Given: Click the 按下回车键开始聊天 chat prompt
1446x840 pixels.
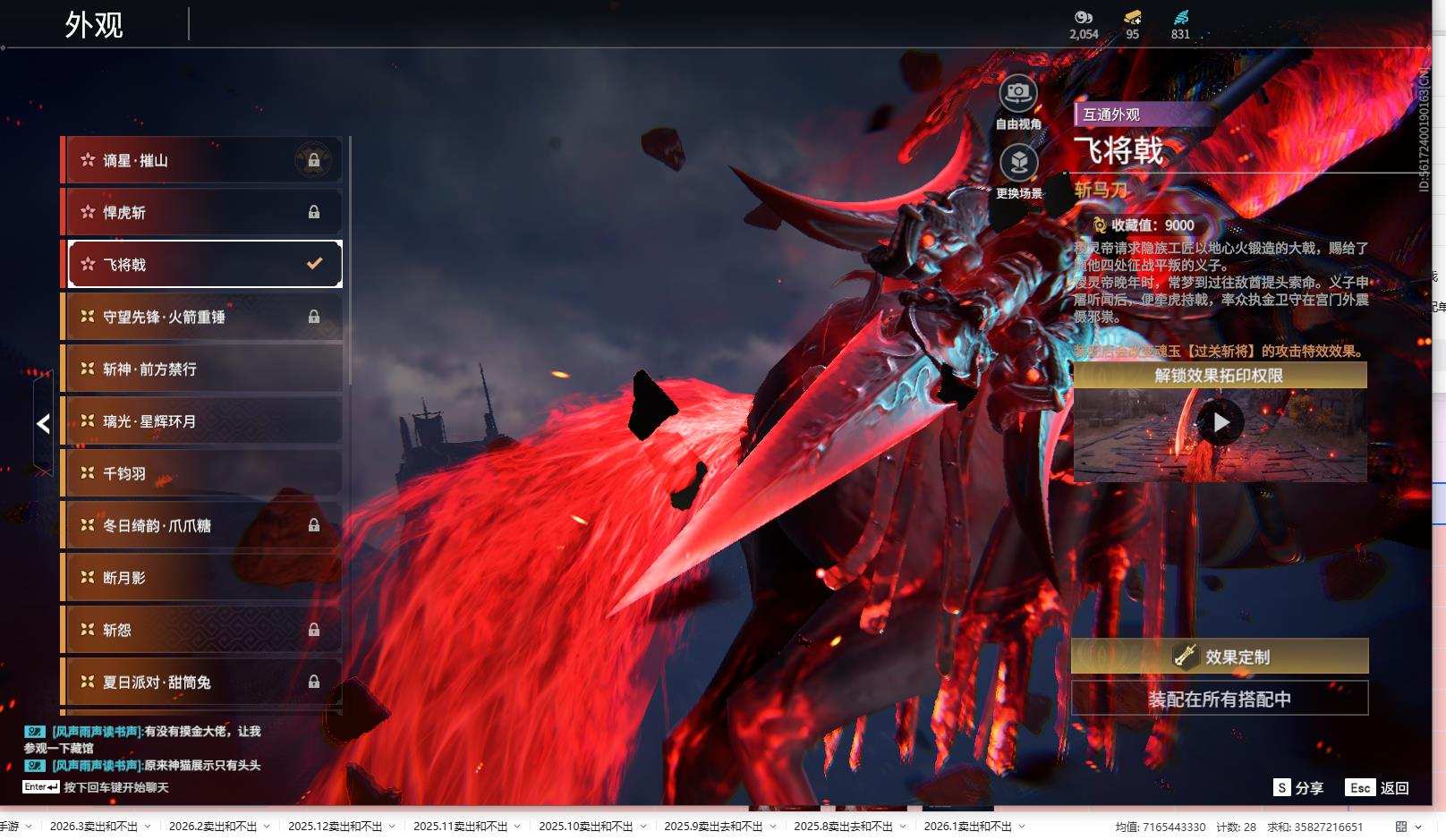Looking at the screenshot, I should 116,787.
